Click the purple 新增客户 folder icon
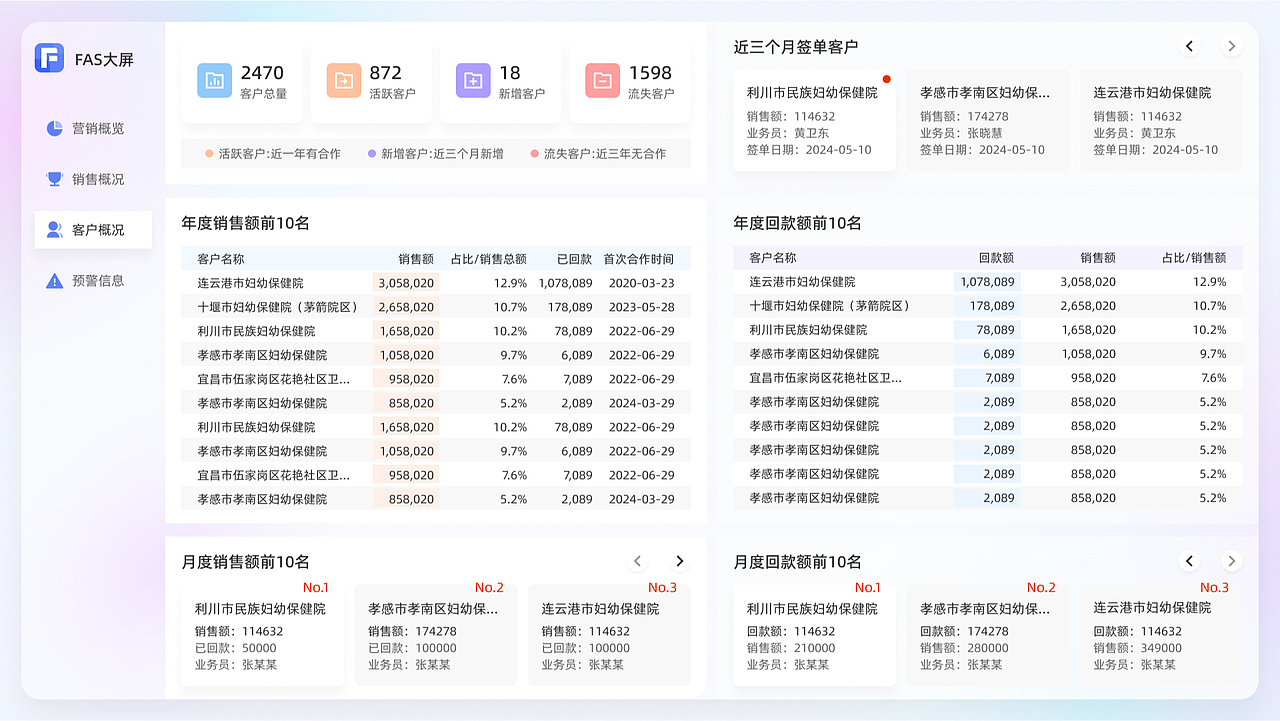 [x=474, y=78]
